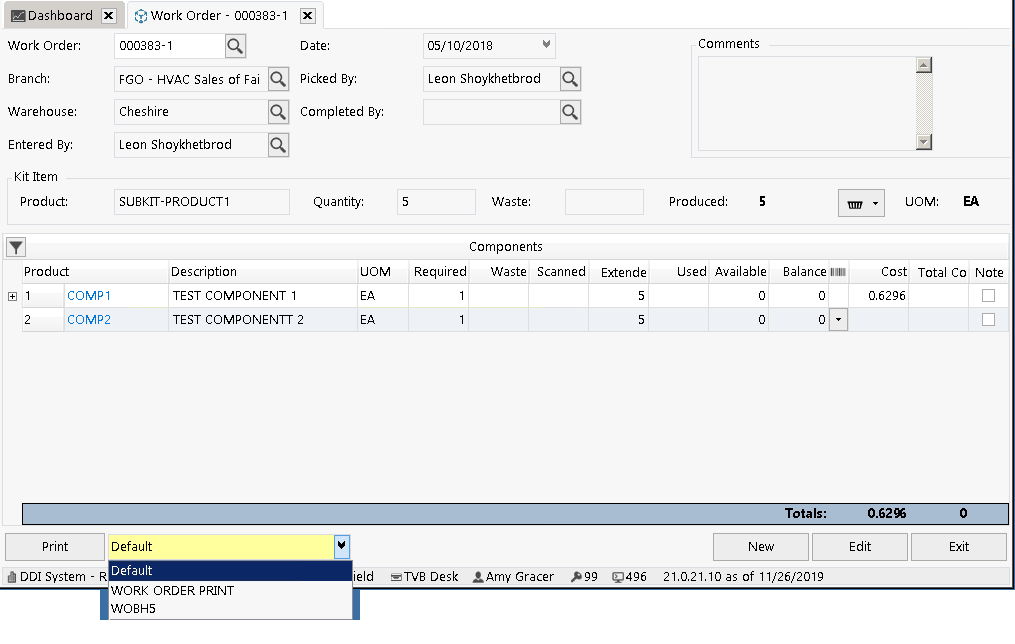Check the Note box for COMP2
Viewport: 1015px width, 644px height.
[x=988, y=320]
